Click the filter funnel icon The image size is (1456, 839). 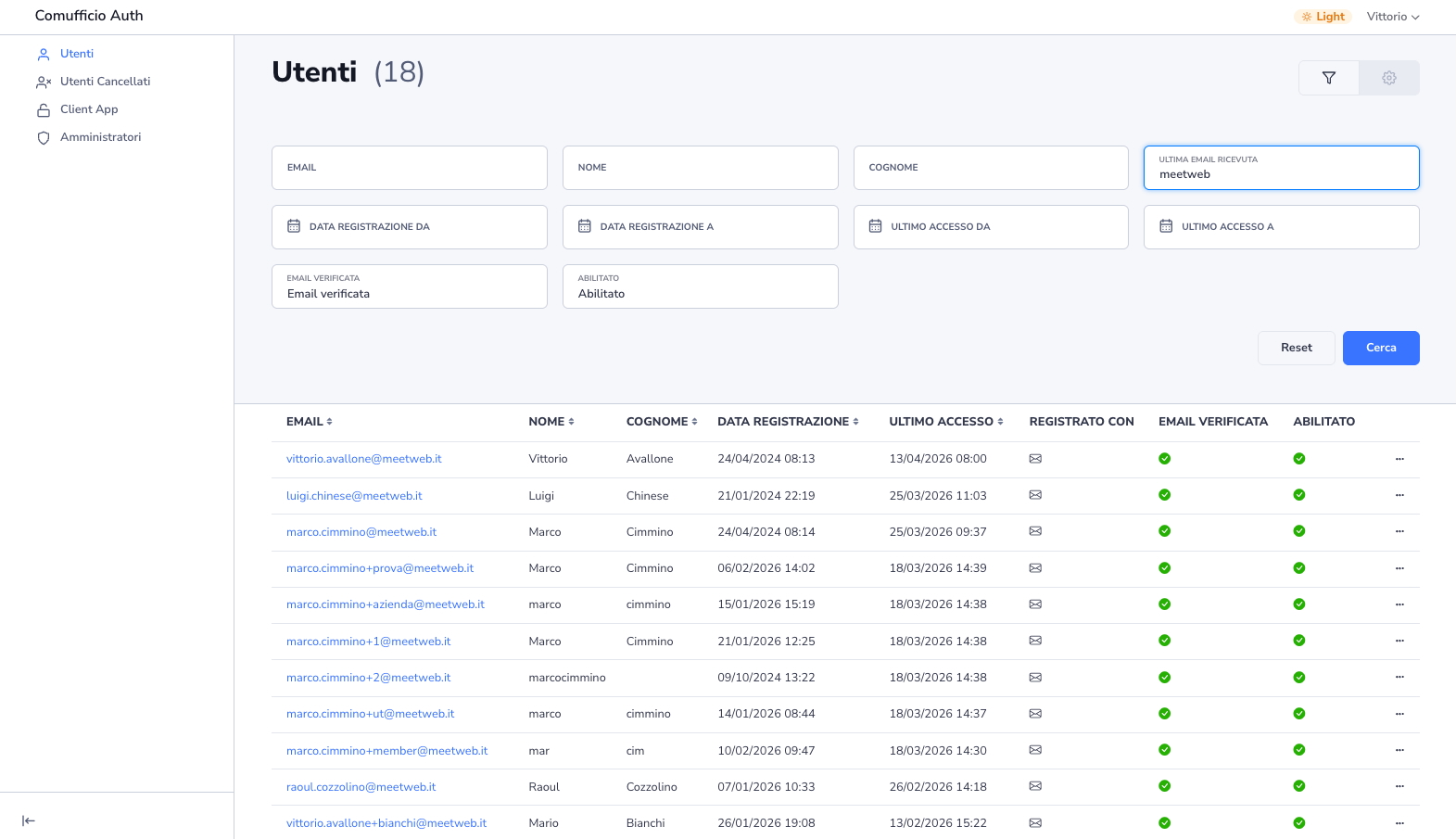[x=1328, y=78]
